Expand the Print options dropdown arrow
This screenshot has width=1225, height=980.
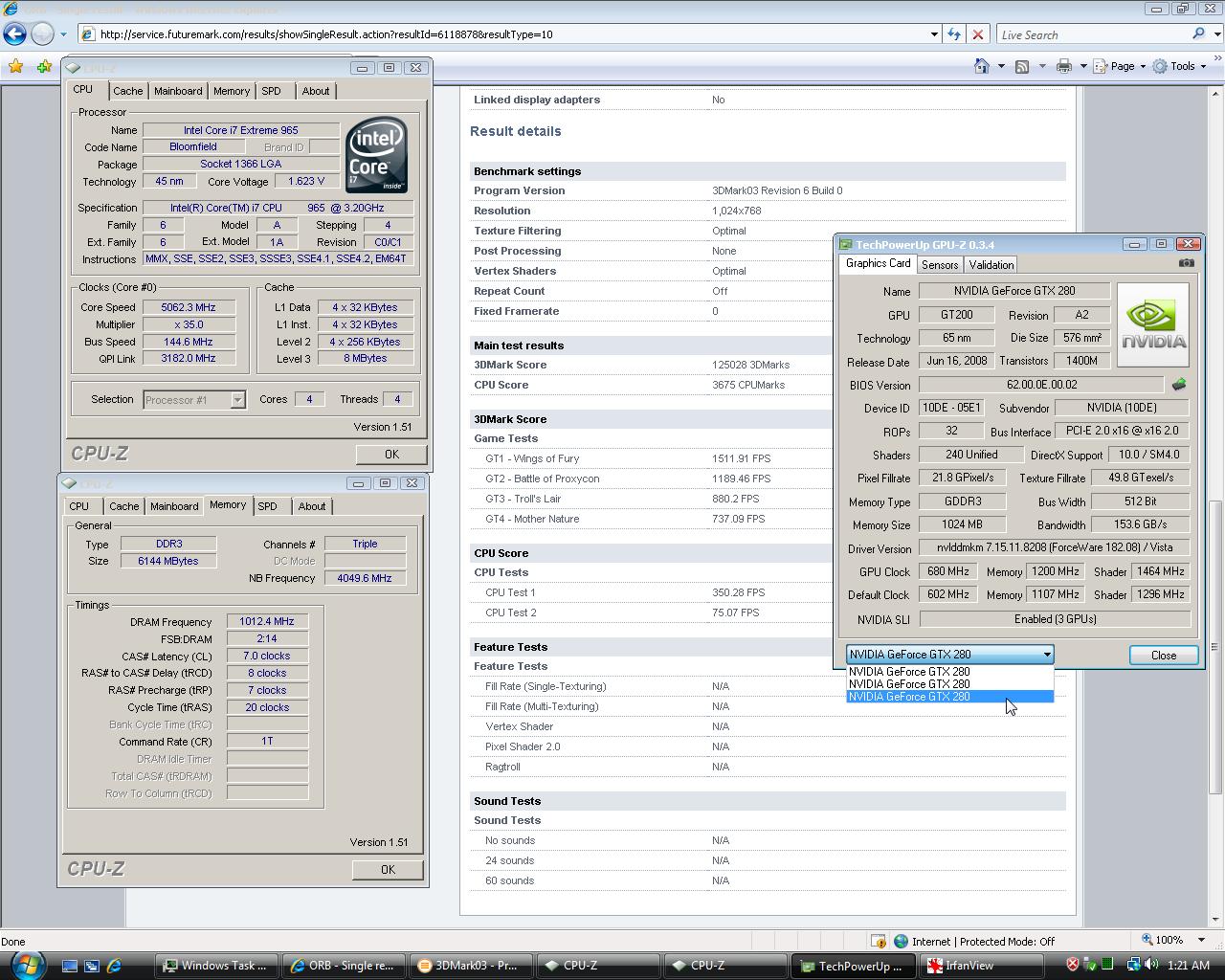[x=1083, y=66]
